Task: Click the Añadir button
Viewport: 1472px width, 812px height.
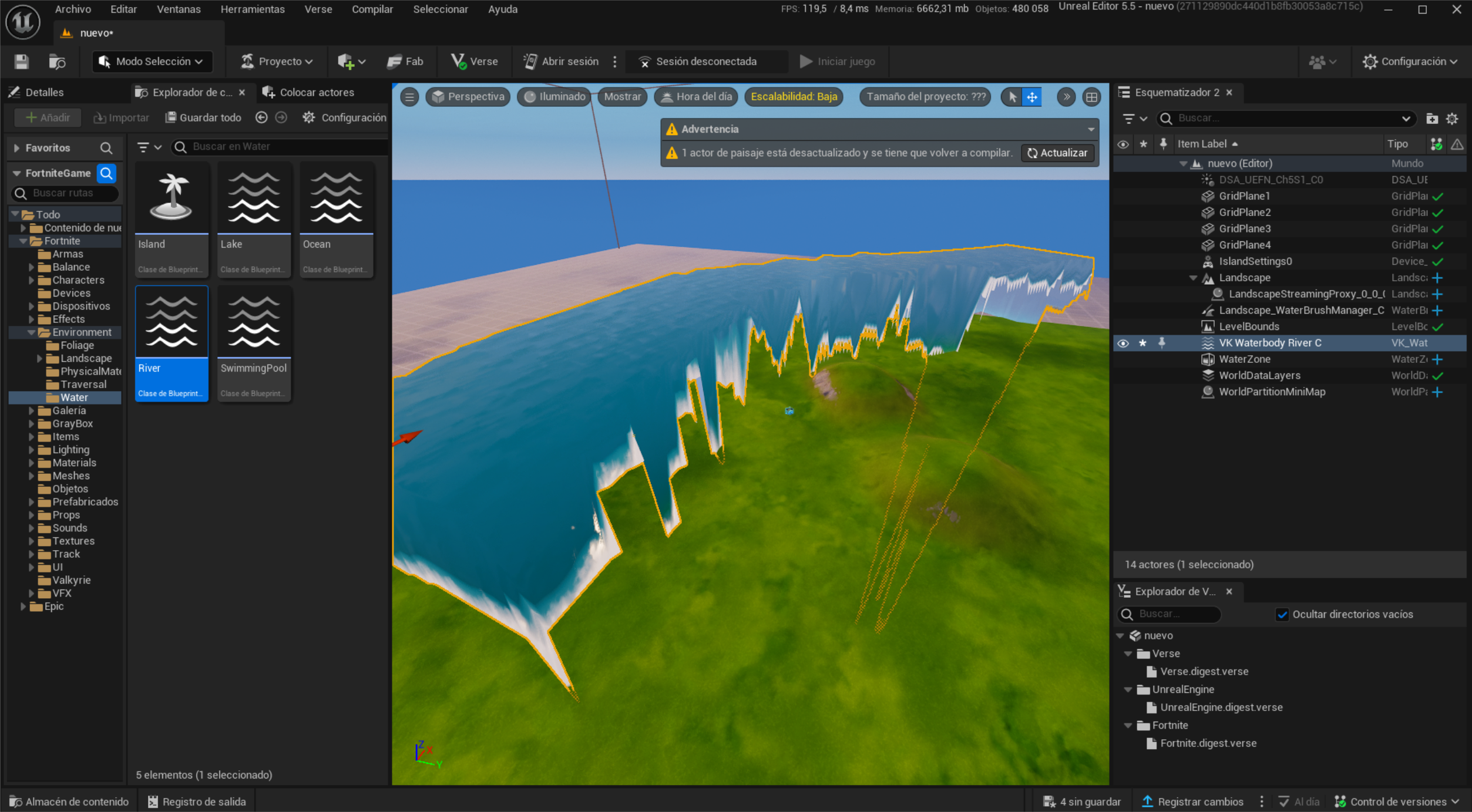Action: coord(48,117)
